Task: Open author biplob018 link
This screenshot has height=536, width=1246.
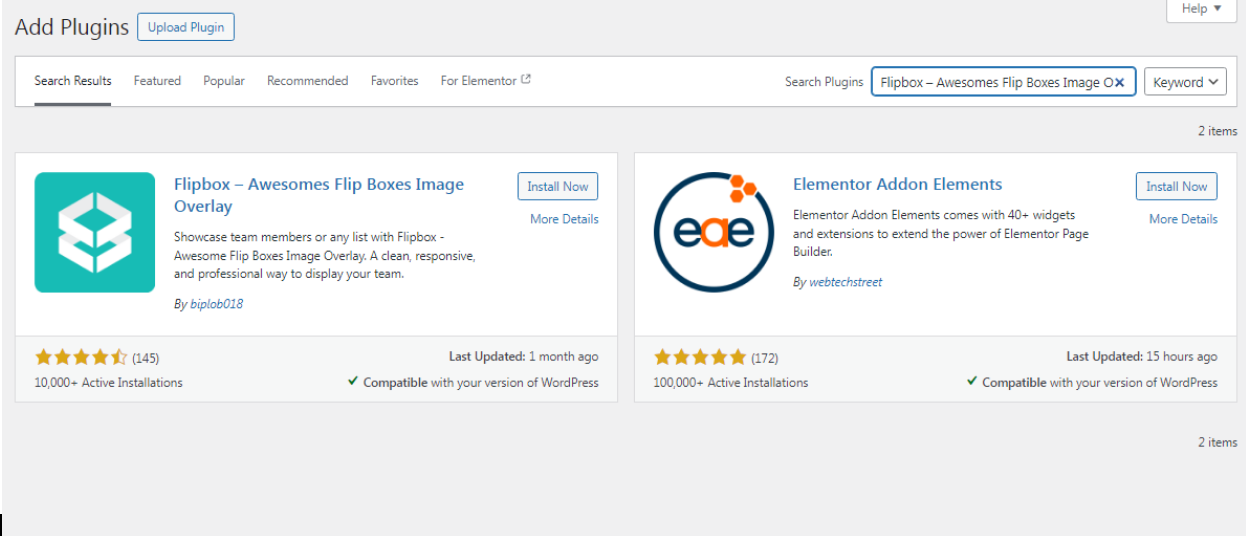Action: [216, 304]
